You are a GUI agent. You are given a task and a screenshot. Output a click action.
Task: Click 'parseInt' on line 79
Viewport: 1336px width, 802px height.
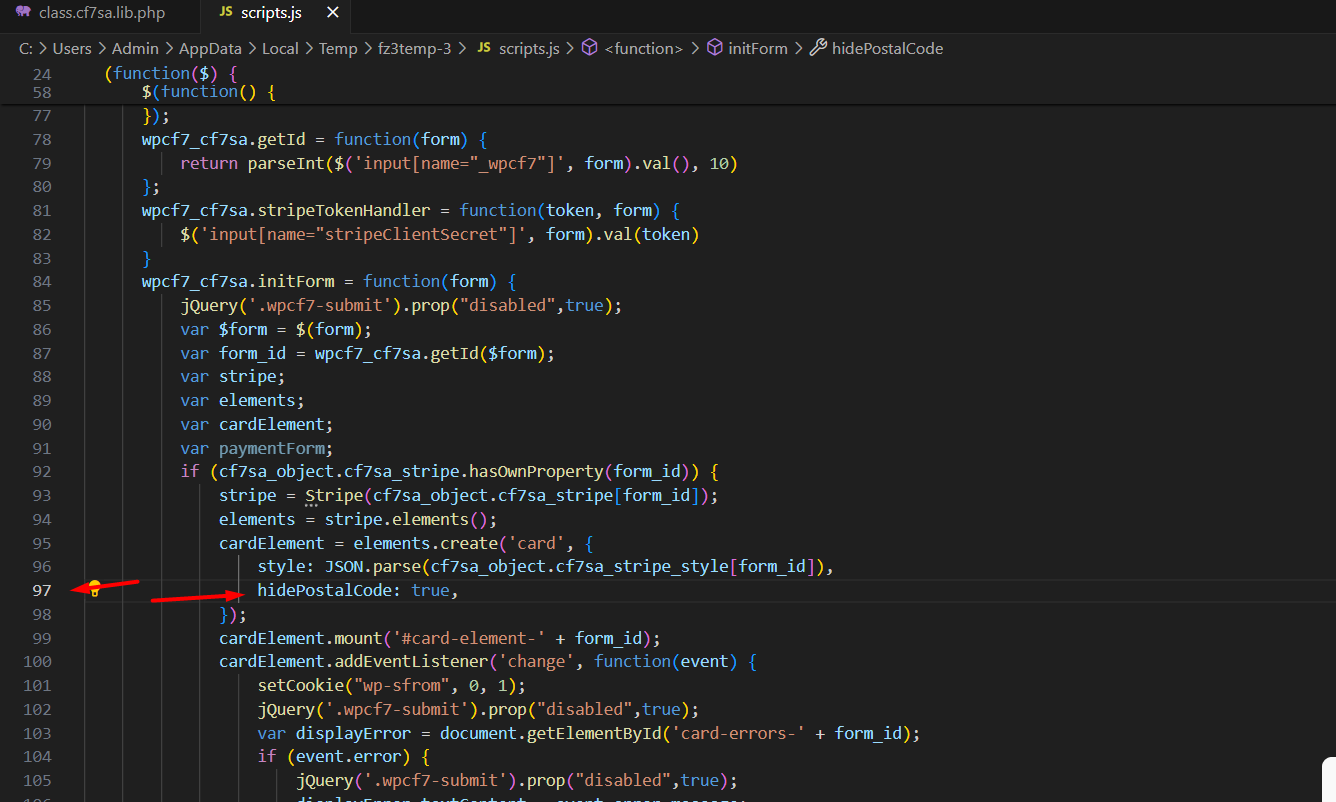point(286,163)
